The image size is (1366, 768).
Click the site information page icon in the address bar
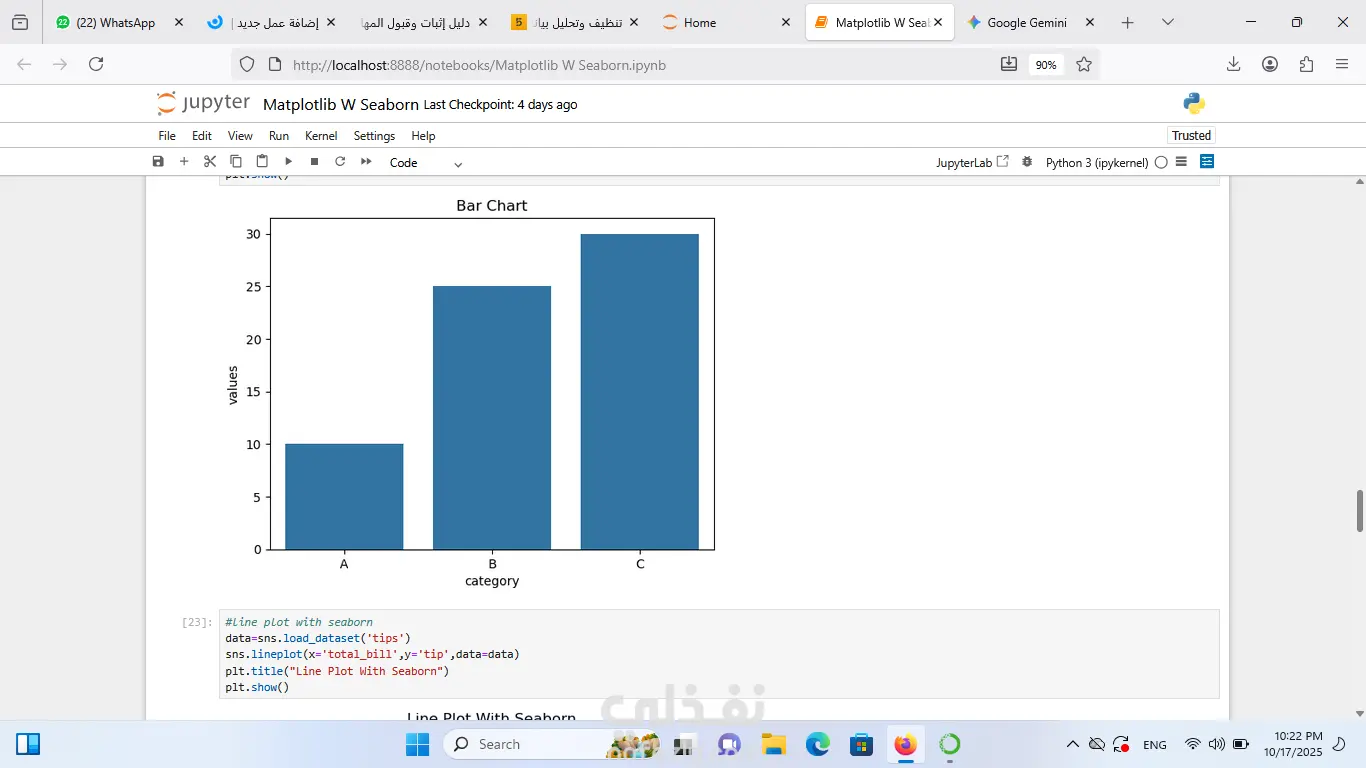click(275, 65)
